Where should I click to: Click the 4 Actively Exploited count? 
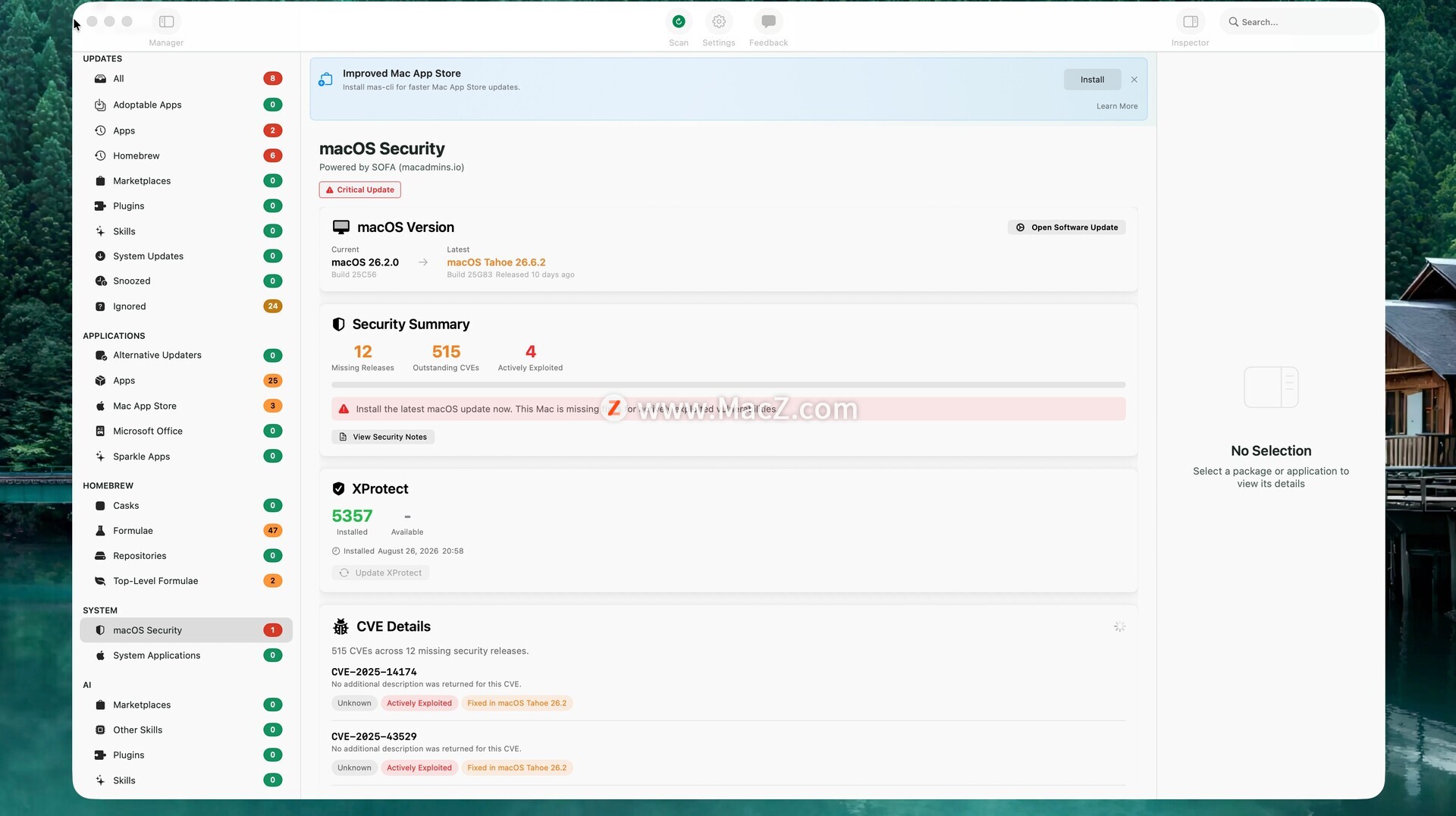pos(530,352)
